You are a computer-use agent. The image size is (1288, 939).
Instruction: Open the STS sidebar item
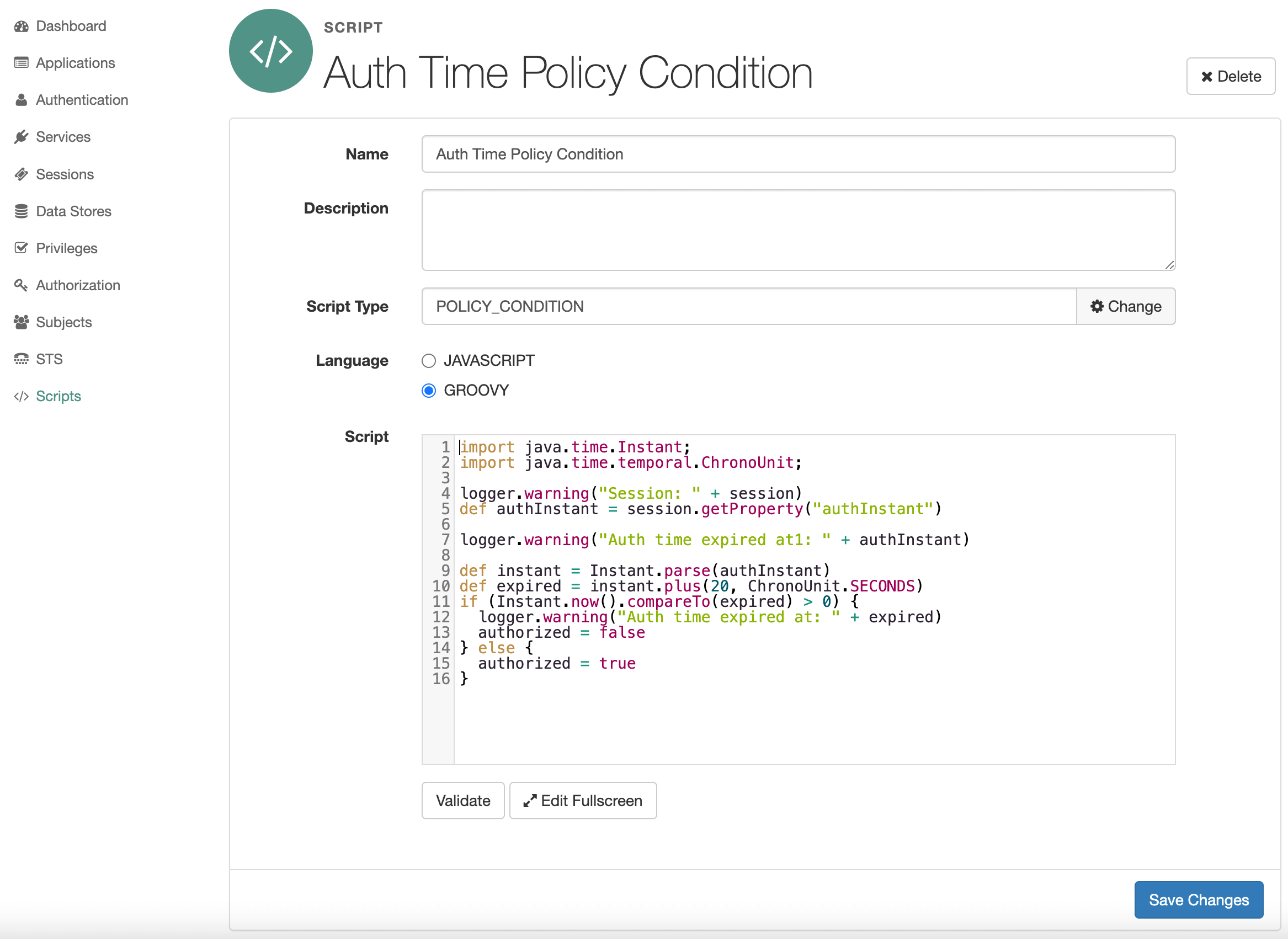pyautogui.click(x=49, y=359)
